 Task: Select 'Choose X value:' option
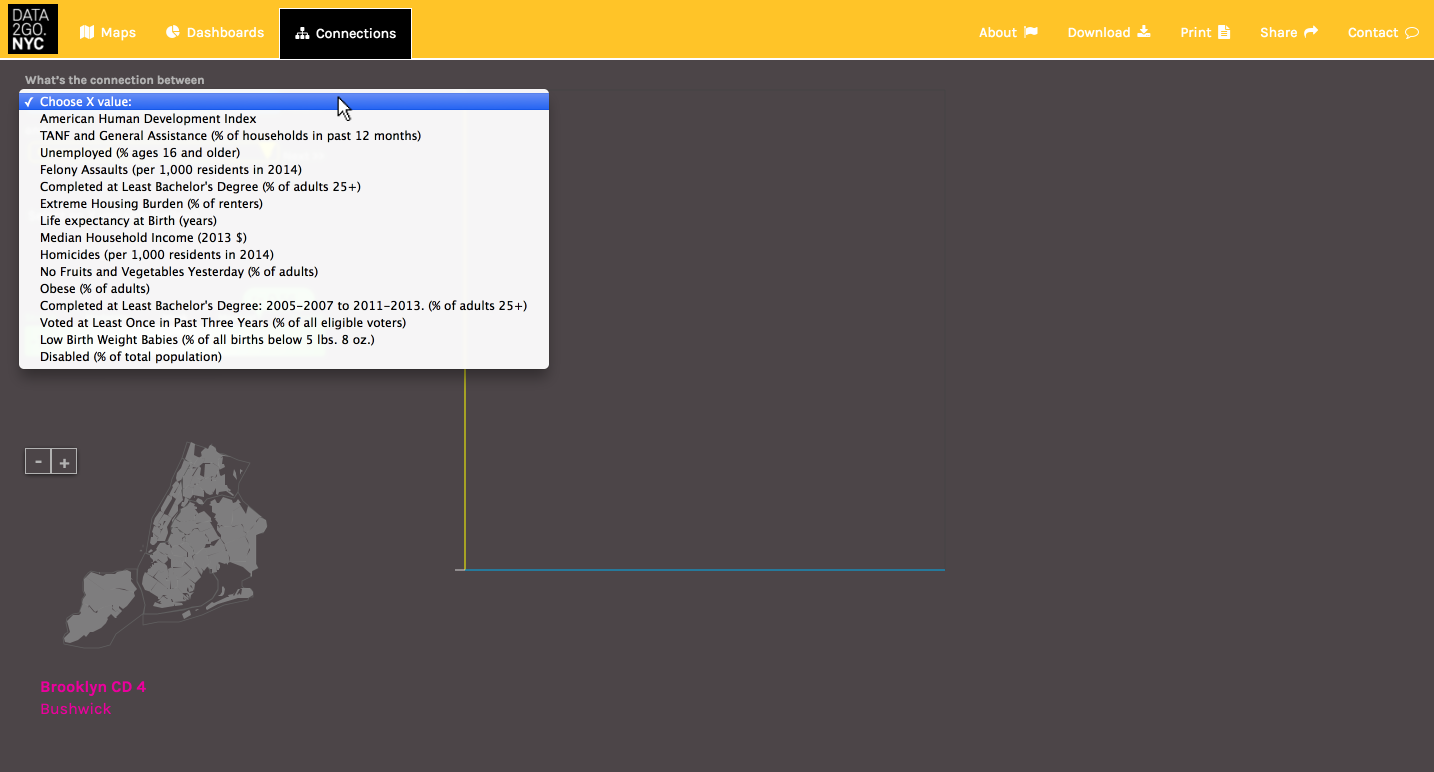pyautogui.click(x=284, y=102)
